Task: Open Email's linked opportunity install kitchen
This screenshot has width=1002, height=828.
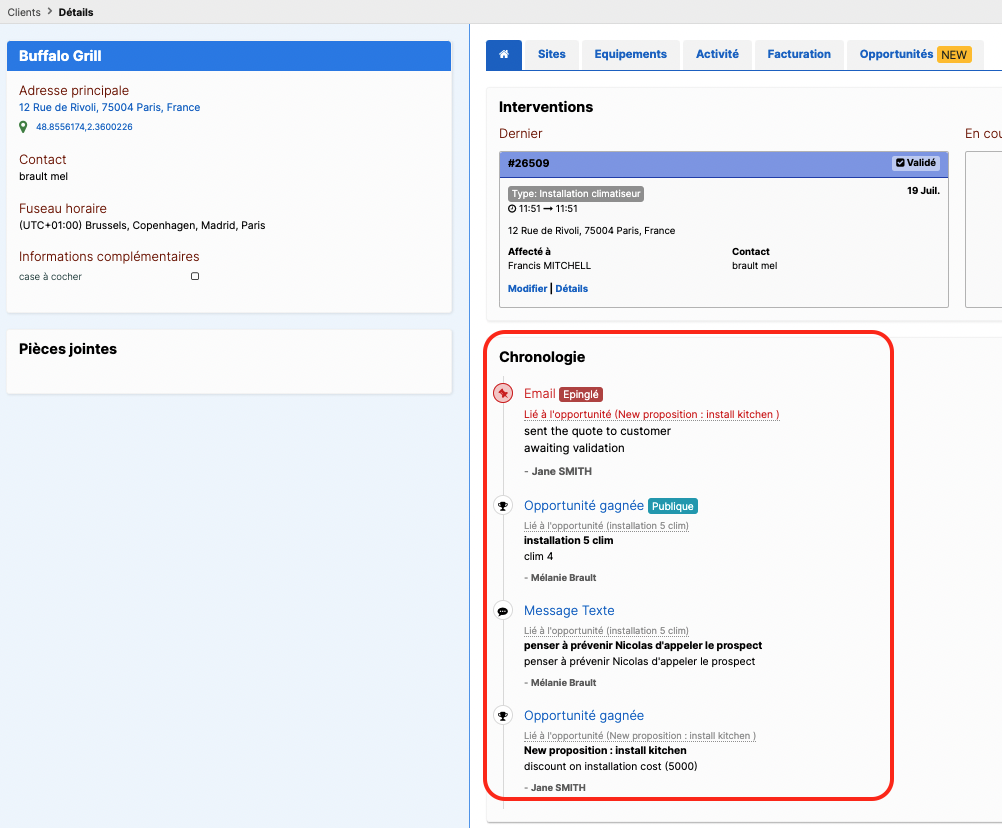Action: tap(651, 415)
